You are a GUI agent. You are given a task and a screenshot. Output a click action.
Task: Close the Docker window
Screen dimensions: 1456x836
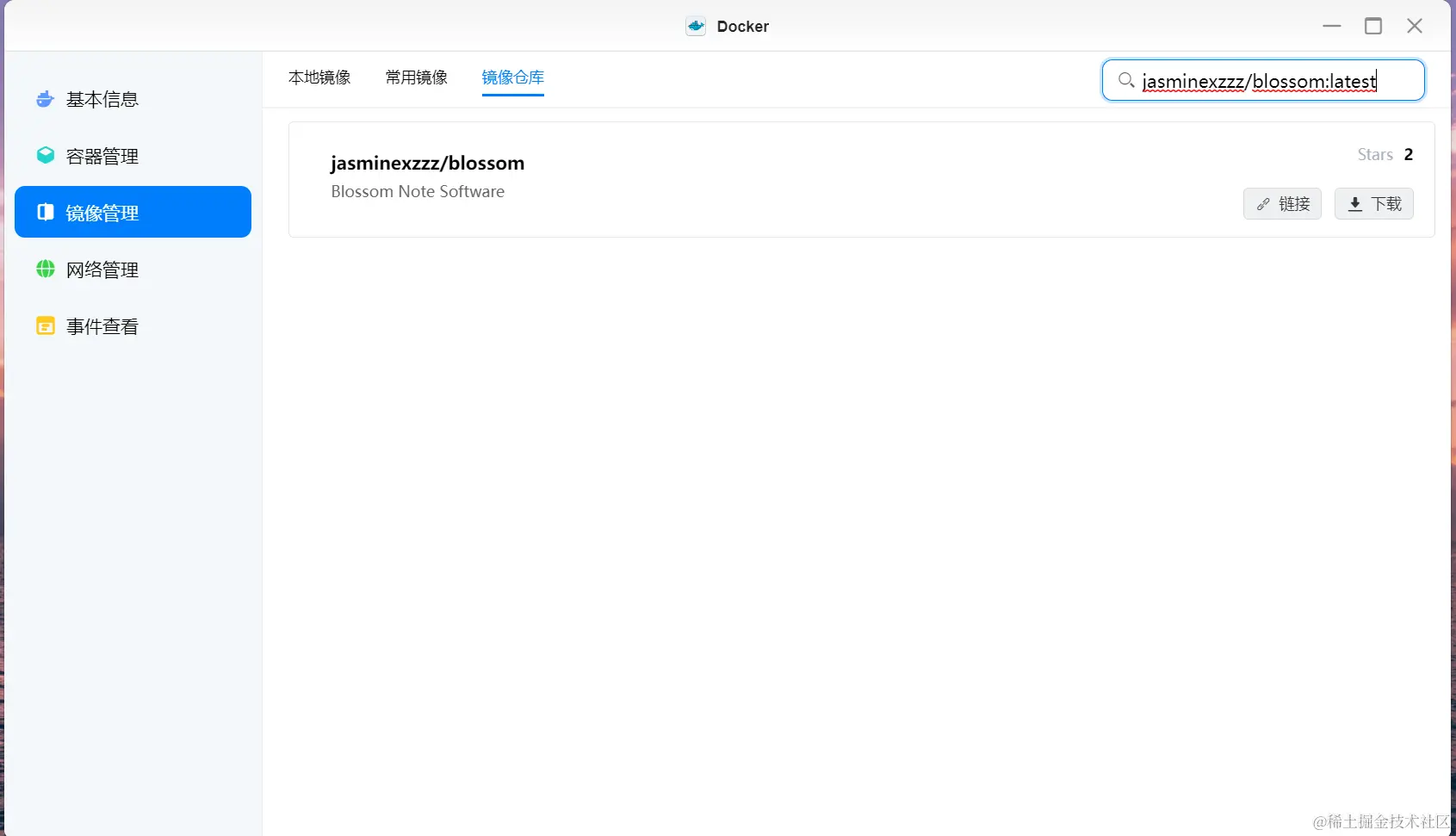(x=1415, y=26)
